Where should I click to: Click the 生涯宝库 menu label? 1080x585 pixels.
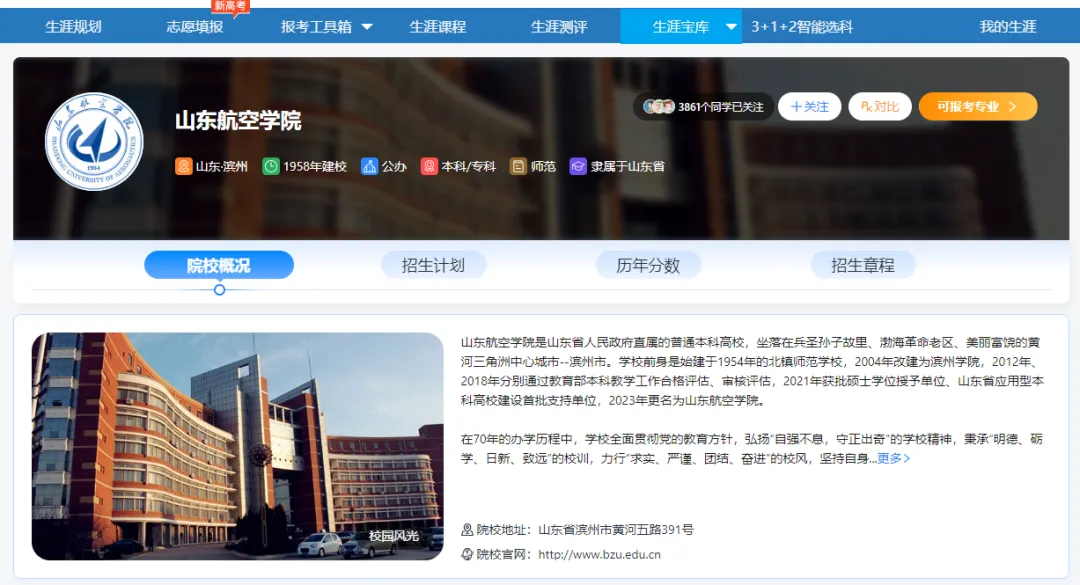tap(681, 27)
